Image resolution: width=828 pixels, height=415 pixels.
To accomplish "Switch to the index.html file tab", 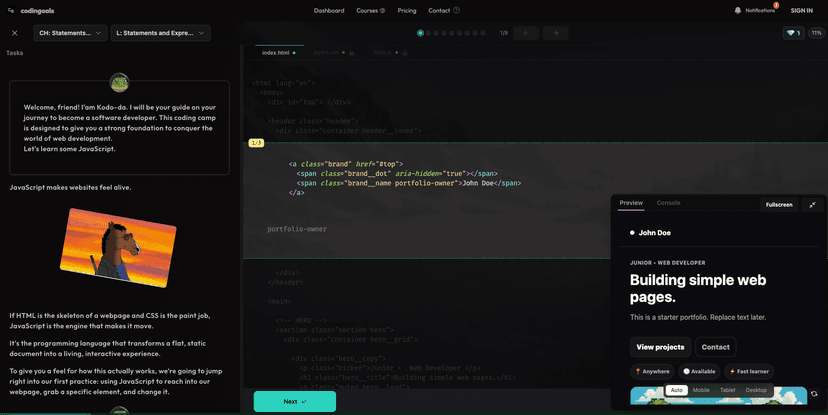I will click(279, 53).
